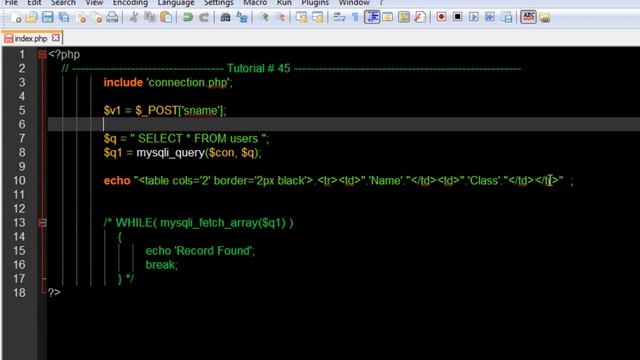Click the 'break;' statement on line 16
This screenshot has width=640, height=360.
[162, 265]
